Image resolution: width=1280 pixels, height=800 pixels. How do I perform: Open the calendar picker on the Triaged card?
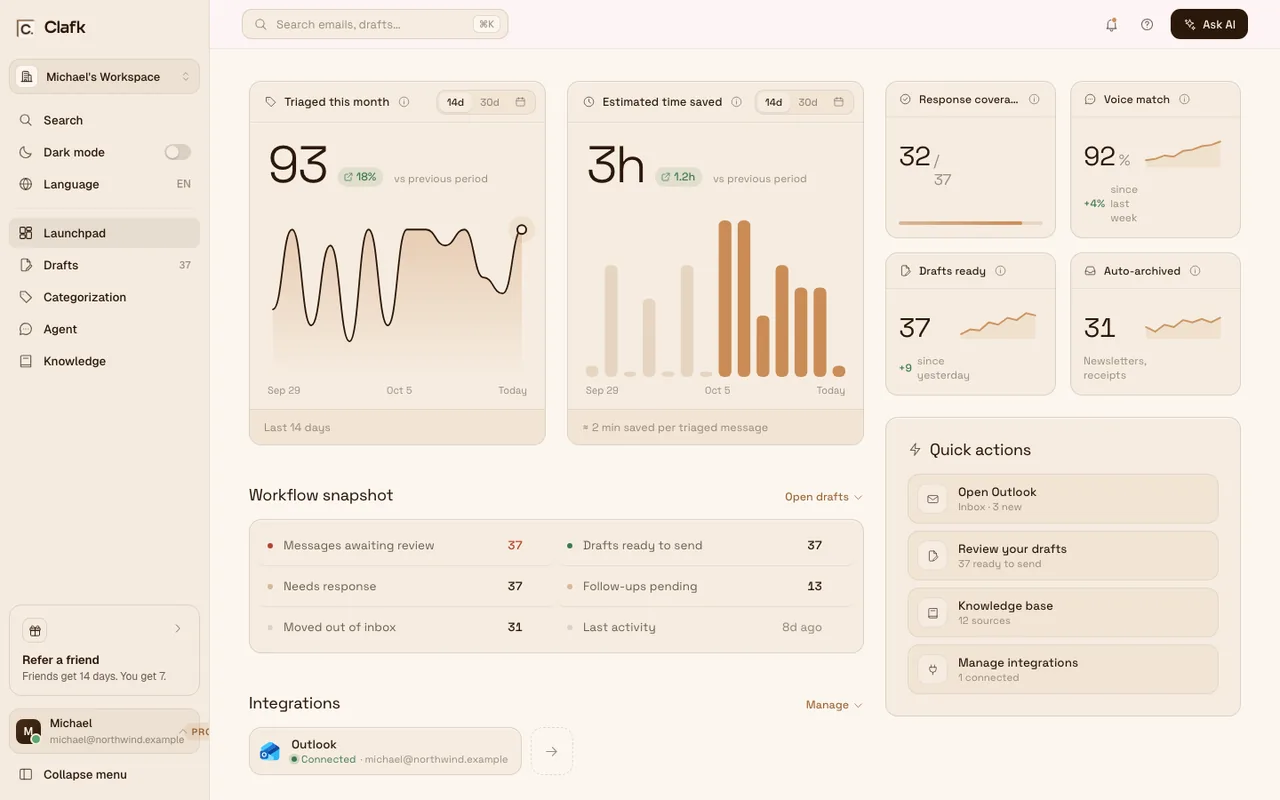(x=520, y=102)
